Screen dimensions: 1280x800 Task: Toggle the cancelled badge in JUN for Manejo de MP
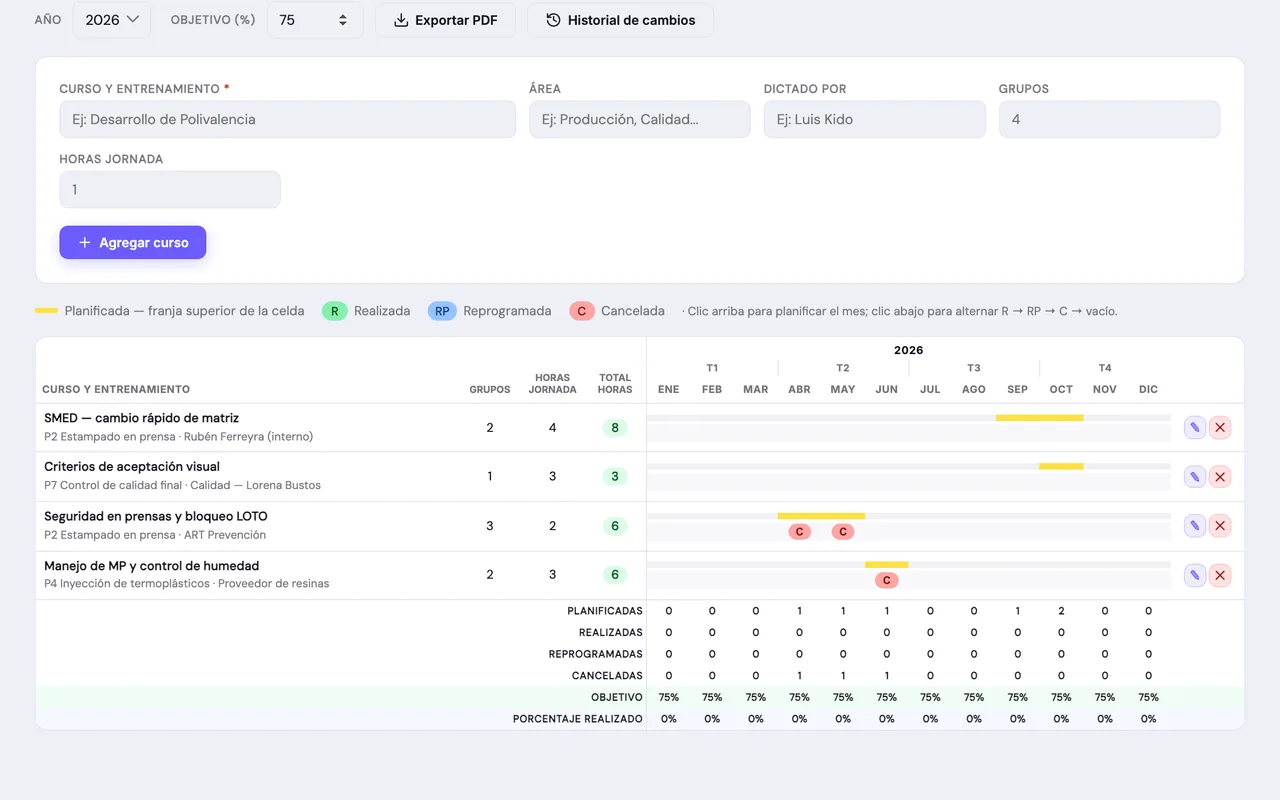(886, 580)
